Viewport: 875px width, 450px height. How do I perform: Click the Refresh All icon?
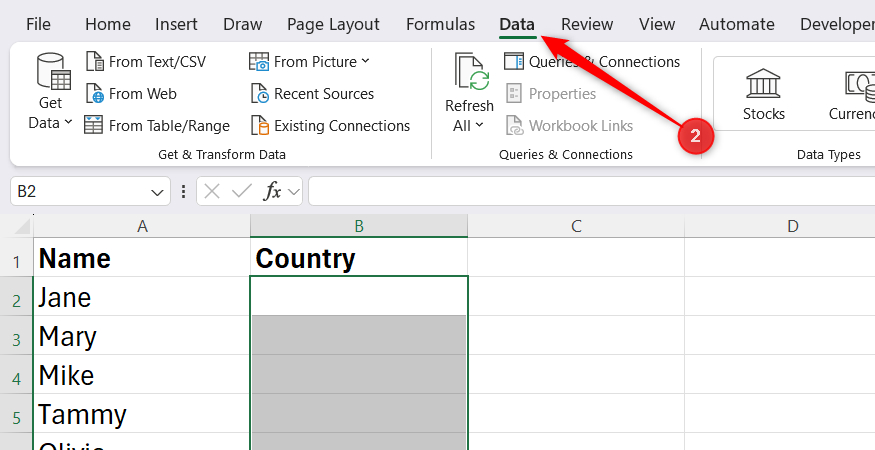472,71
